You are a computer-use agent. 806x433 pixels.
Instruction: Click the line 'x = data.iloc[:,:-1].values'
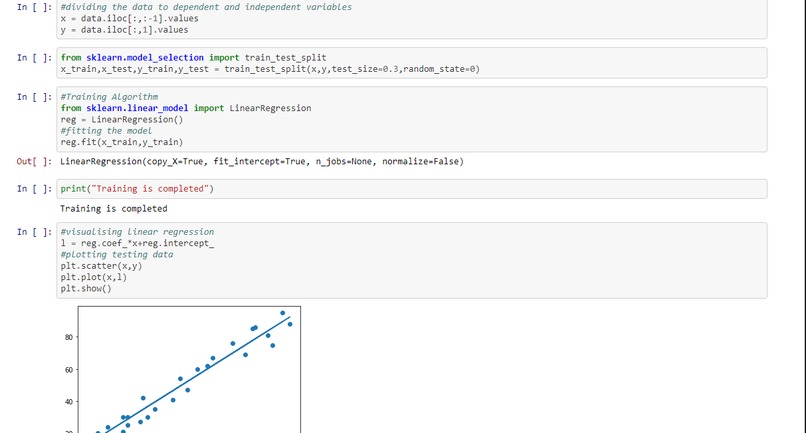tap(130, 19)
